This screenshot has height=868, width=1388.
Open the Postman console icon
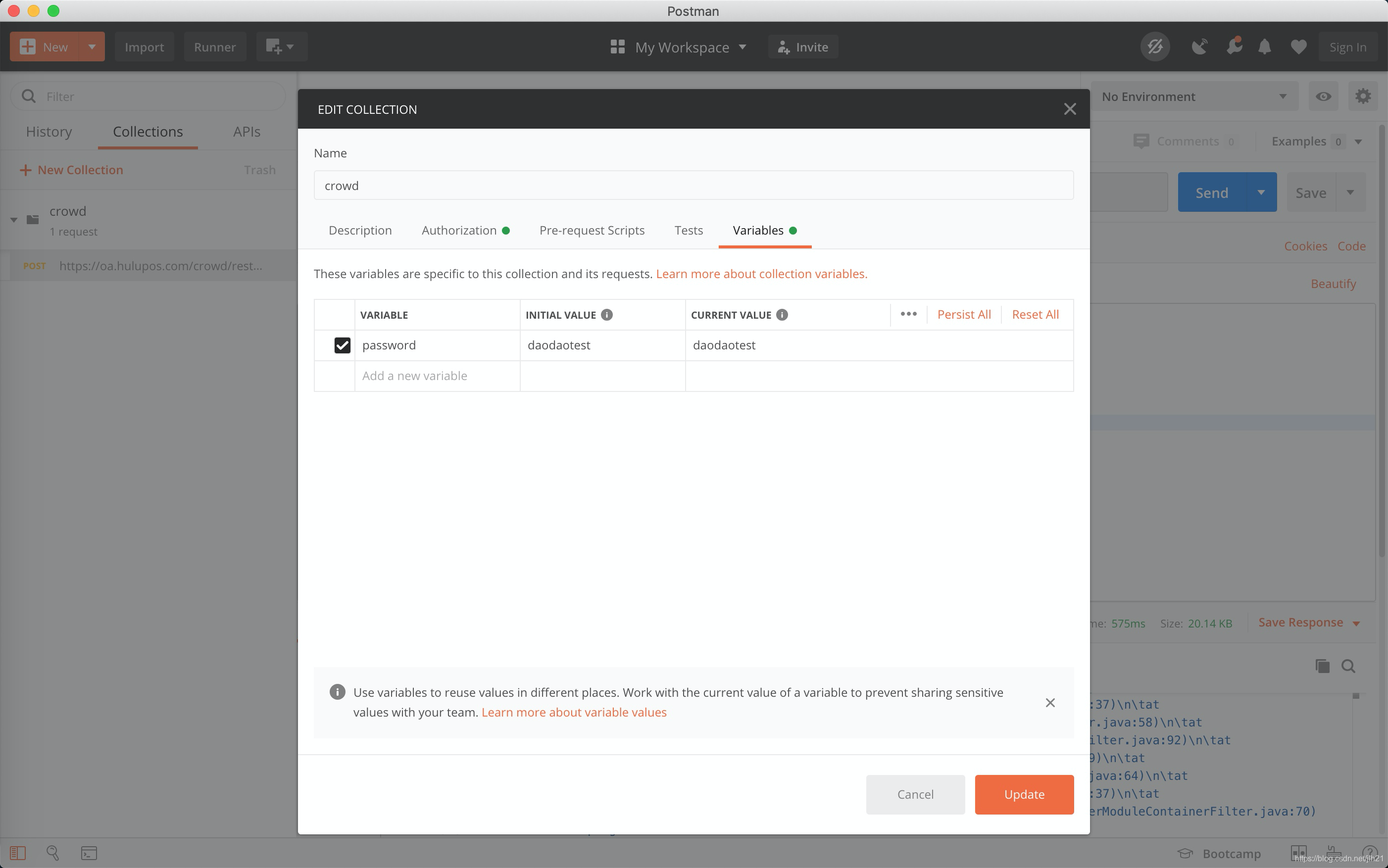pyautogui.click(x=89, y=853)
